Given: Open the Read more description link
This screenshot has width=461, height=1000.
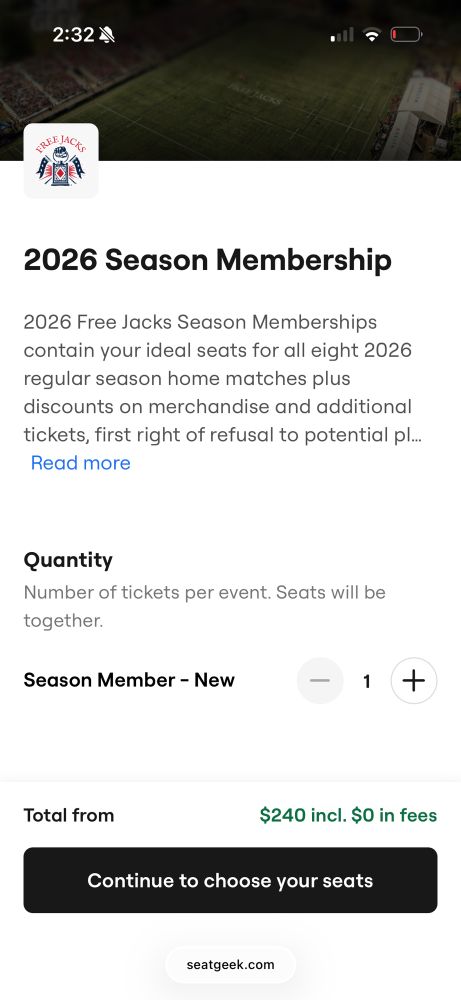Looking at the screenshot, I should pos(80,462).
